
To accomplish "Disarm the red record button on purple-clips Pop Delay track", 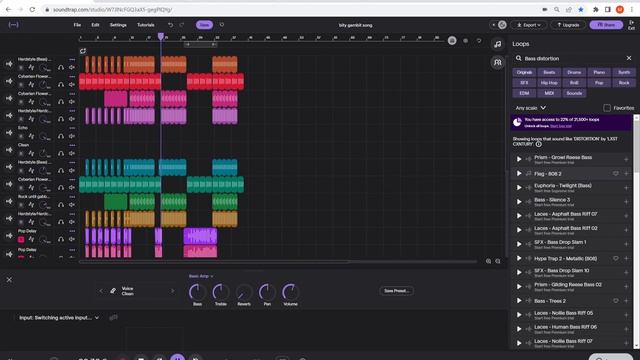I will tap(21, 239).
